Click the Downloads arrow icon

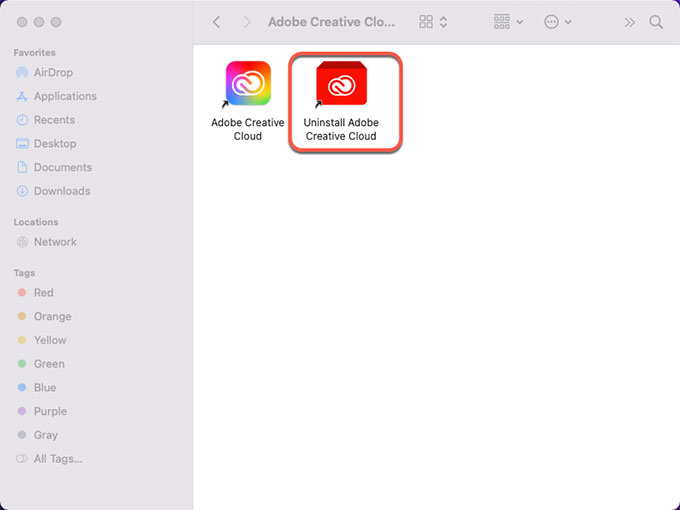[x=22, y=191]
